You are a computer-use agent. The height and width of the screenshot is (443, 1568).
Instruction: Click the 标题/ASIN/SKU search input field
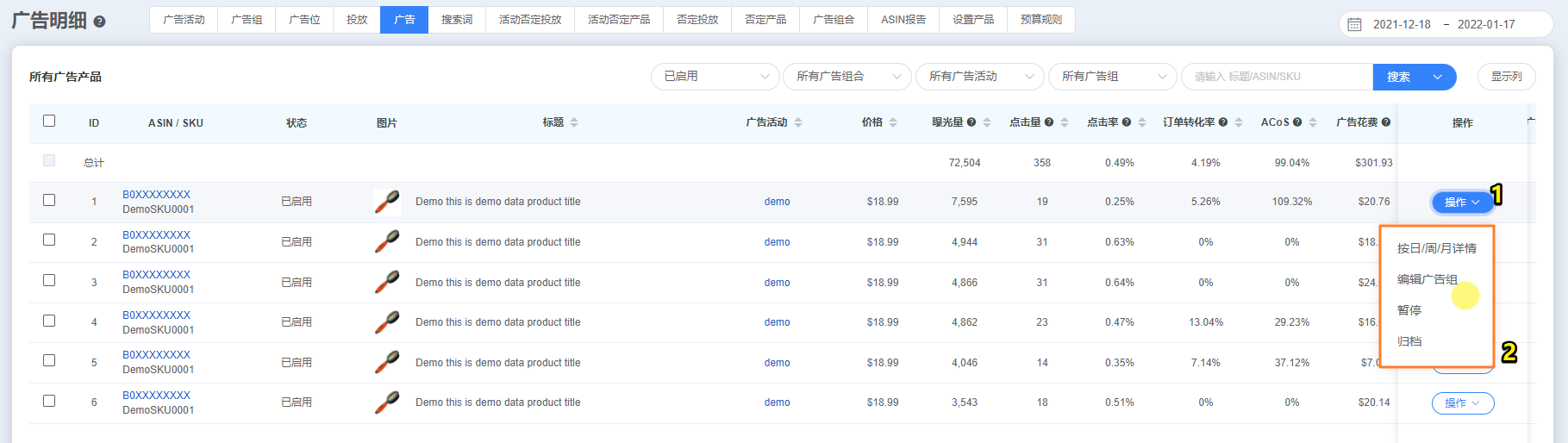pyautogui.click(x=1276, y=77)
